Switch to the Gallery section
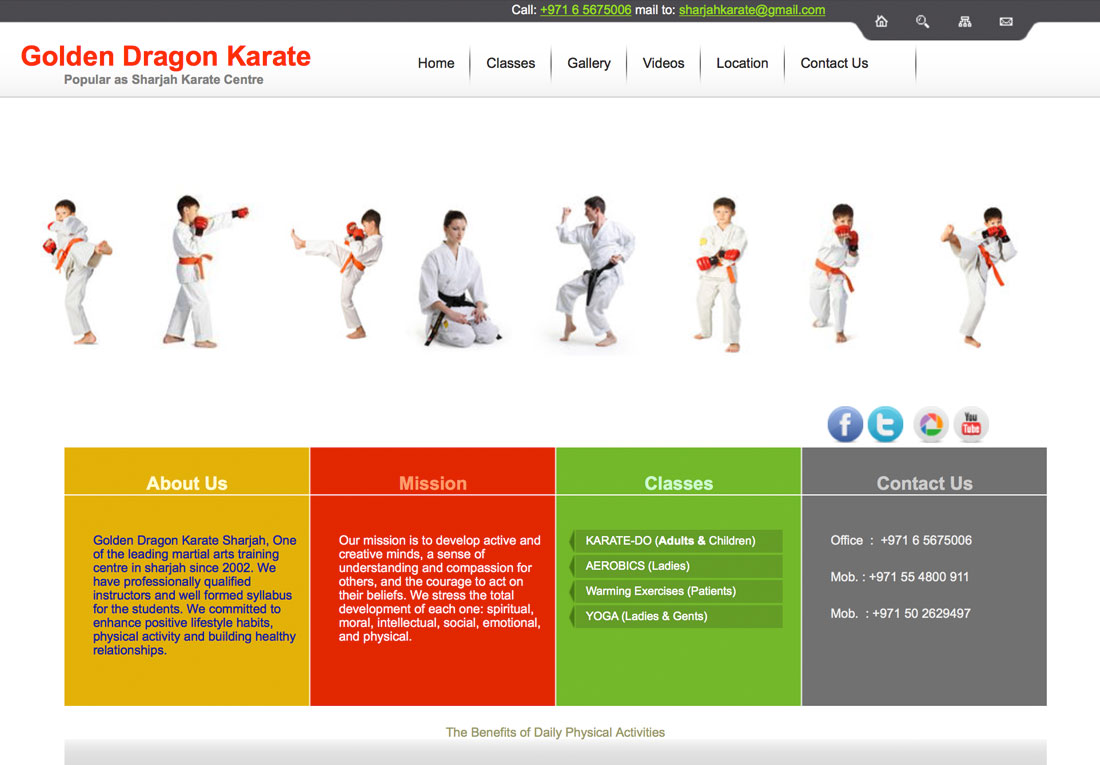1100x765 pixels. [x=588, y=62]
